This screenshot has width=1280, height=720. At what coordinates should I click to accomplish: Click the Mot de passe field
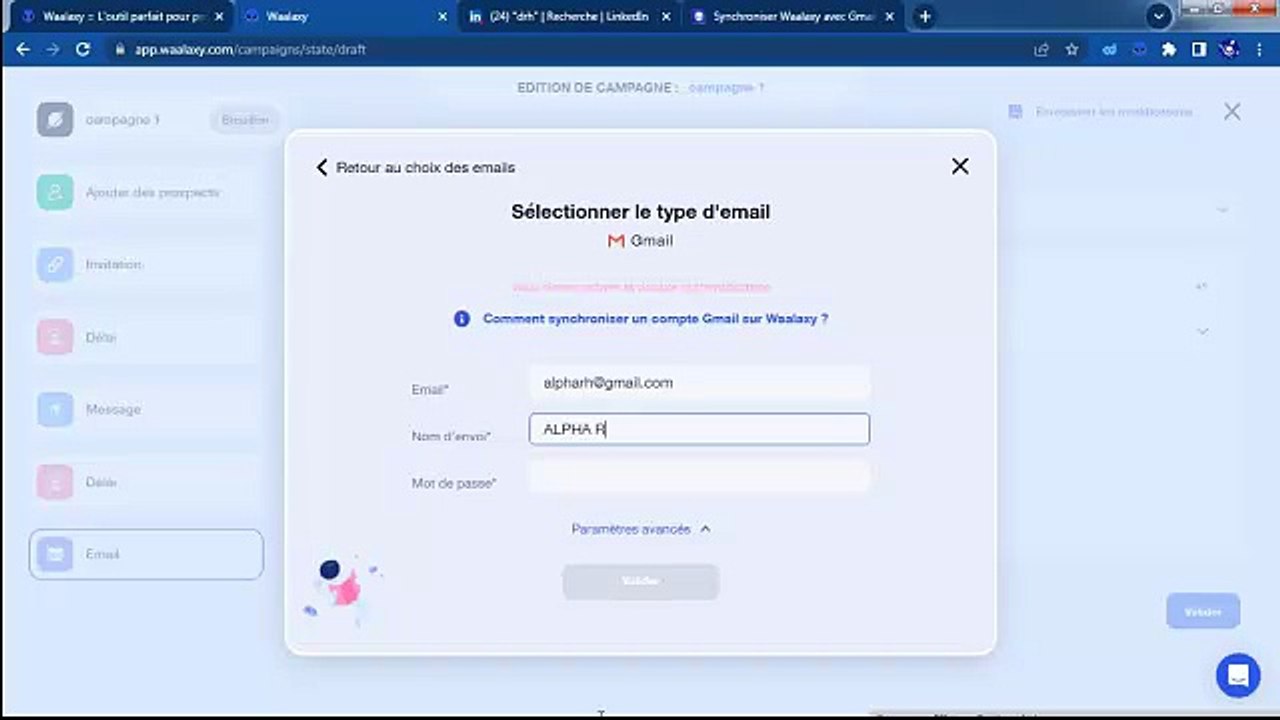pyautogui.click(x=699, y=478)
